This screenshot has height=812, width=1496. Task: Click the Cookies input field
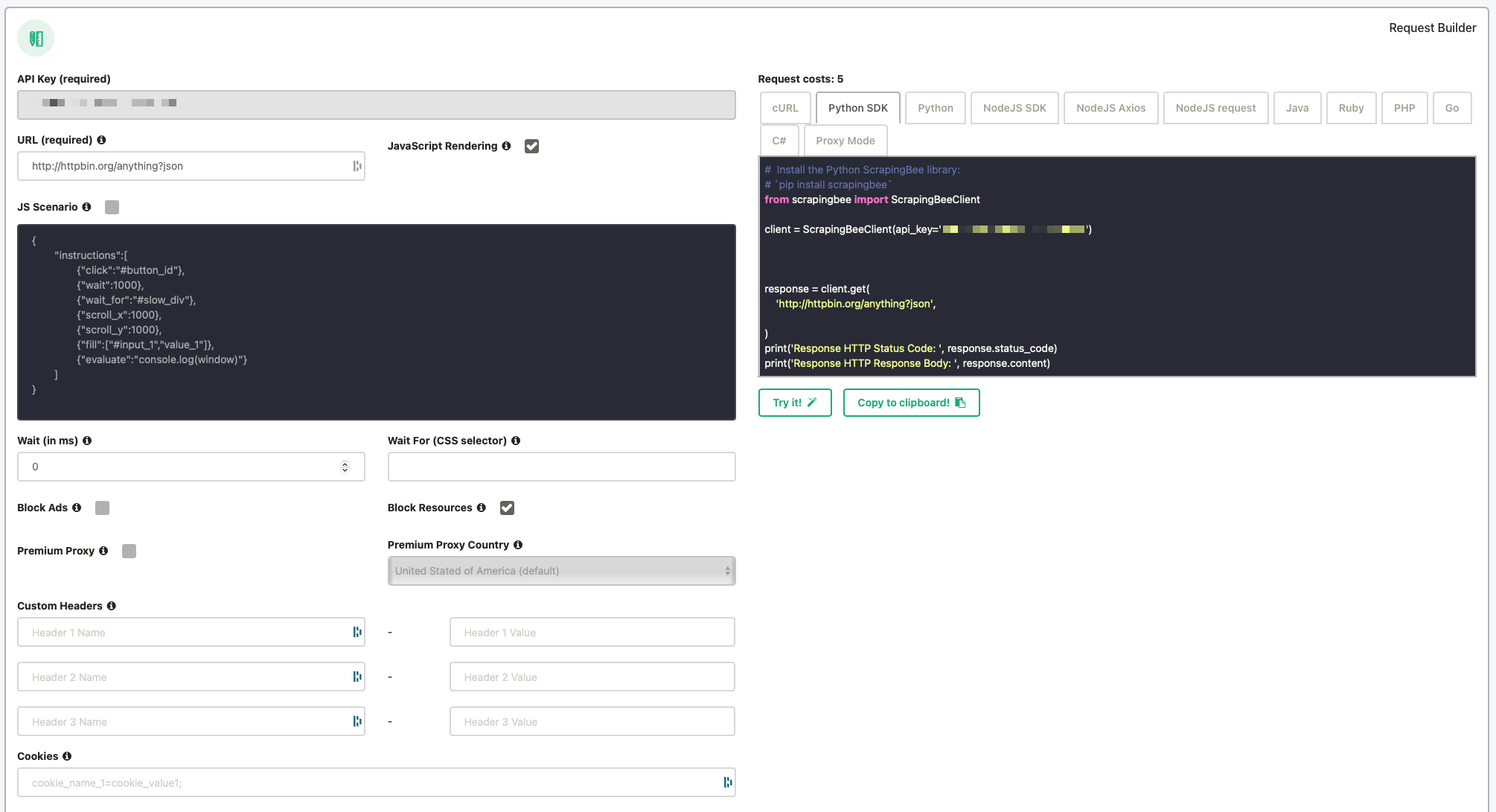click(377, 782)
